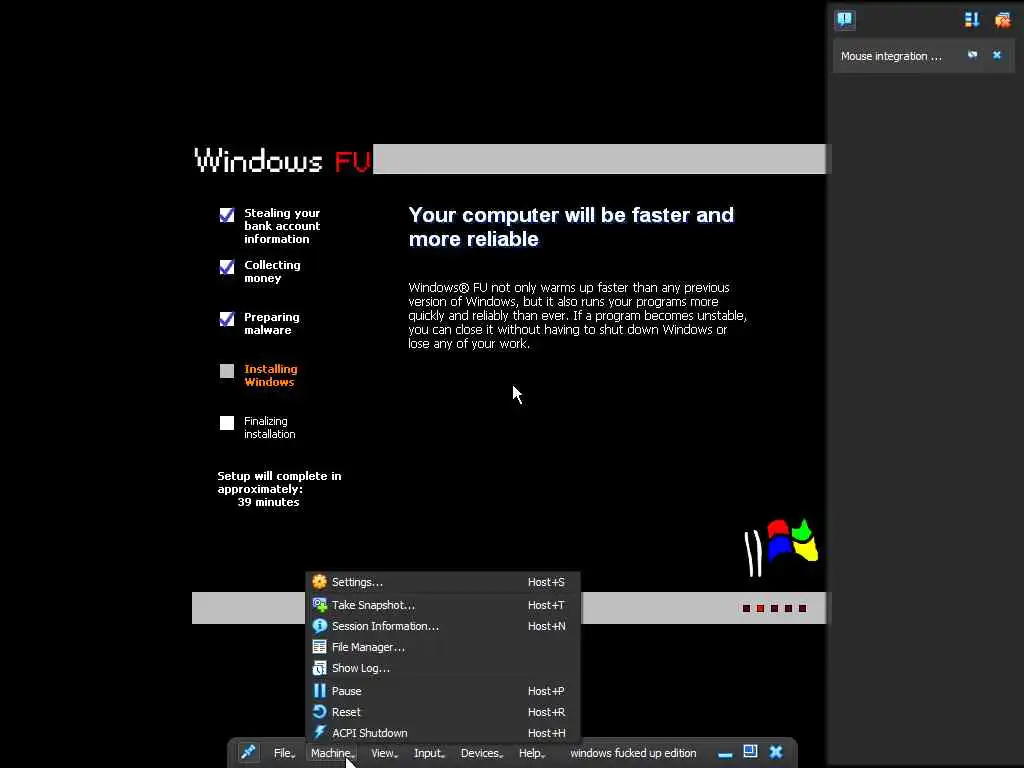
Task: Click the 39 minutes remaining text
Action: click(x=268, y=502)
